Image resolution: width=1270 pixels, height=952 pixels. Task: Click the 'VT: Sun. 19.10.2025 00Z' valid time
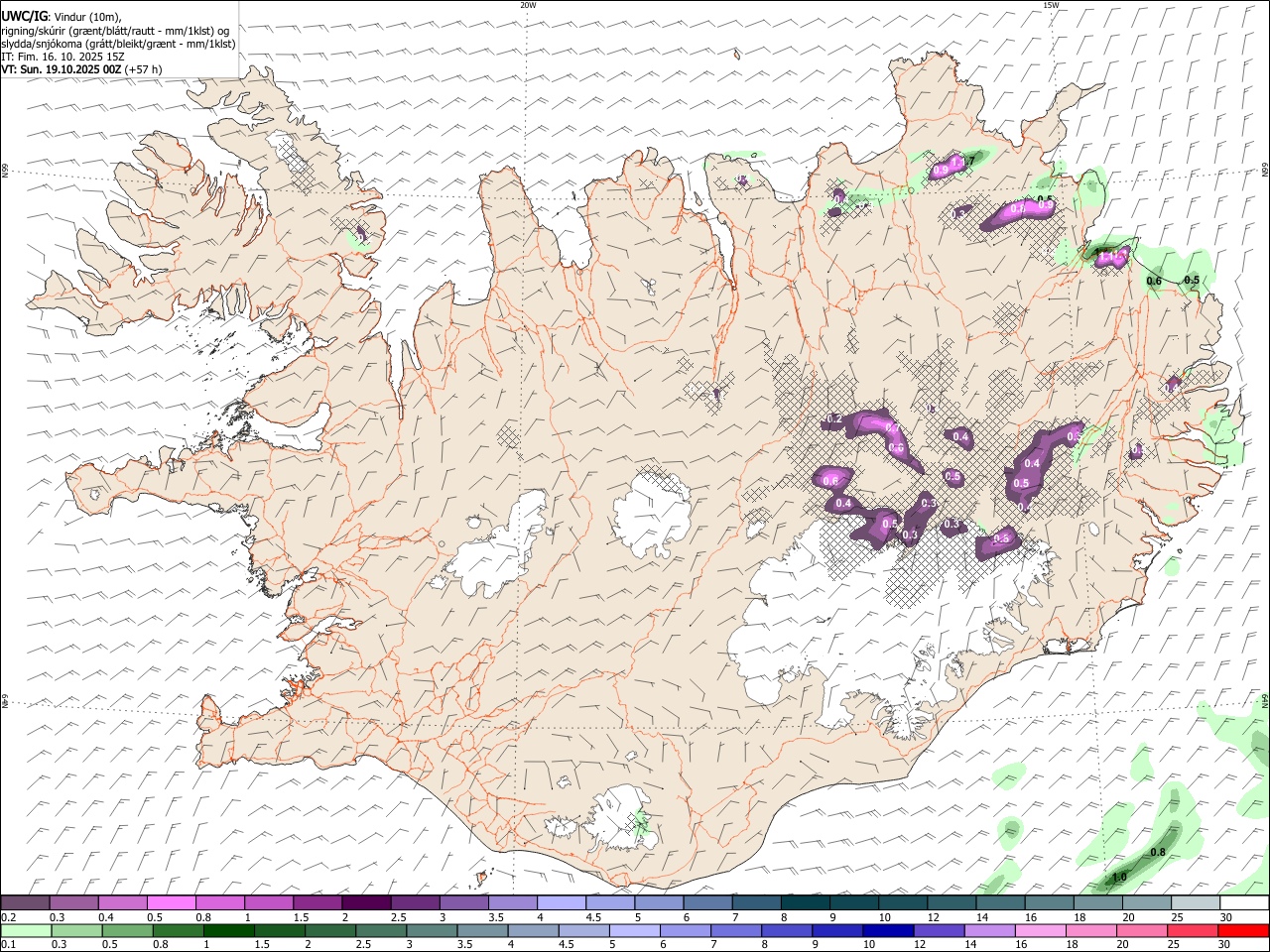tap(62, 69)
